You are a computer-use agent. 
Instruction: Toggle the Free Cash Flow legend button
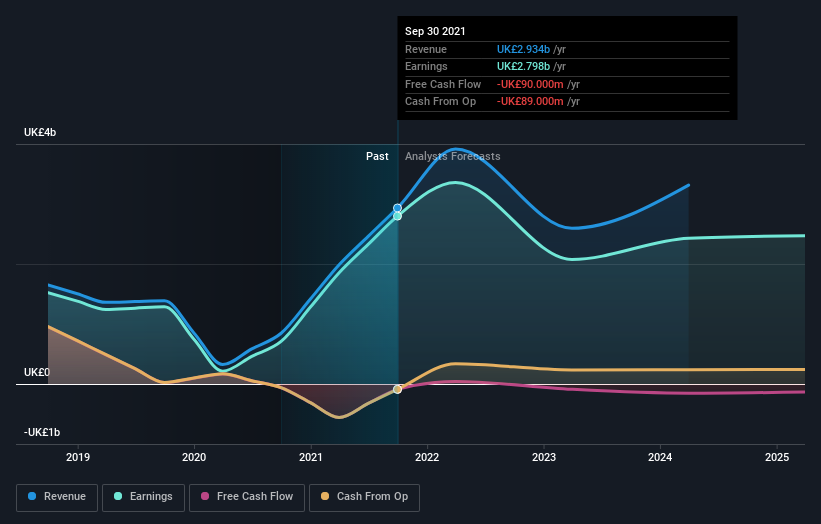pos(247,497)
